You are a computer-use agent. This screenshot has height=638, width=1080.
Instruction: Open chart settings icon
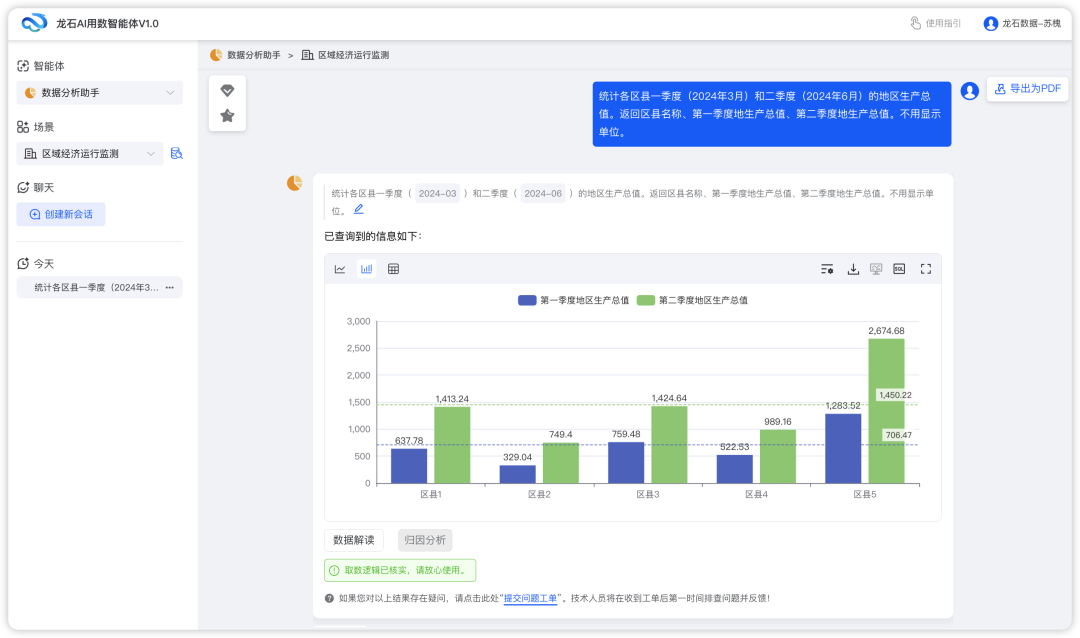tap(827, 269)
